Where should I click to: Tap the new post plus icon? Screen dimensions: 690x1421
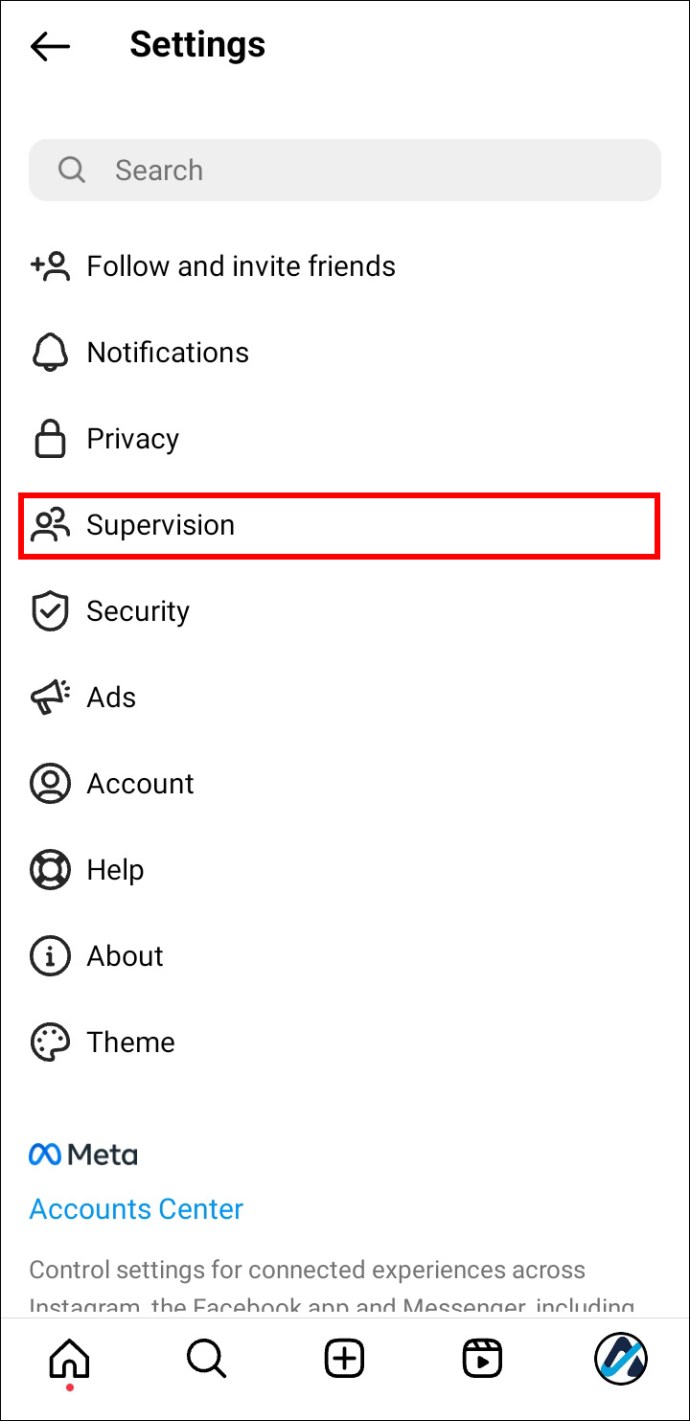(x=344, y=1359)
